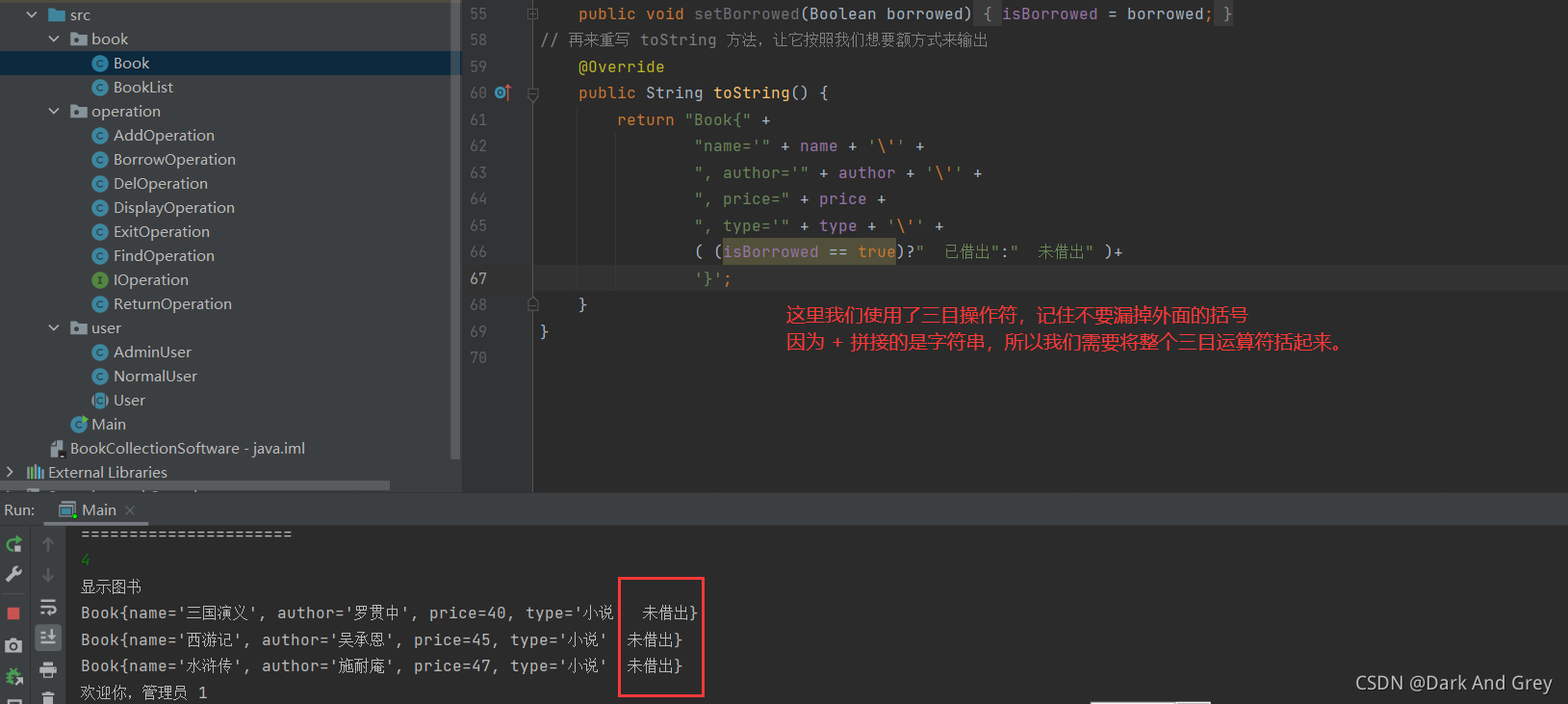Click the User abstract class icon

tap(99, 401)
